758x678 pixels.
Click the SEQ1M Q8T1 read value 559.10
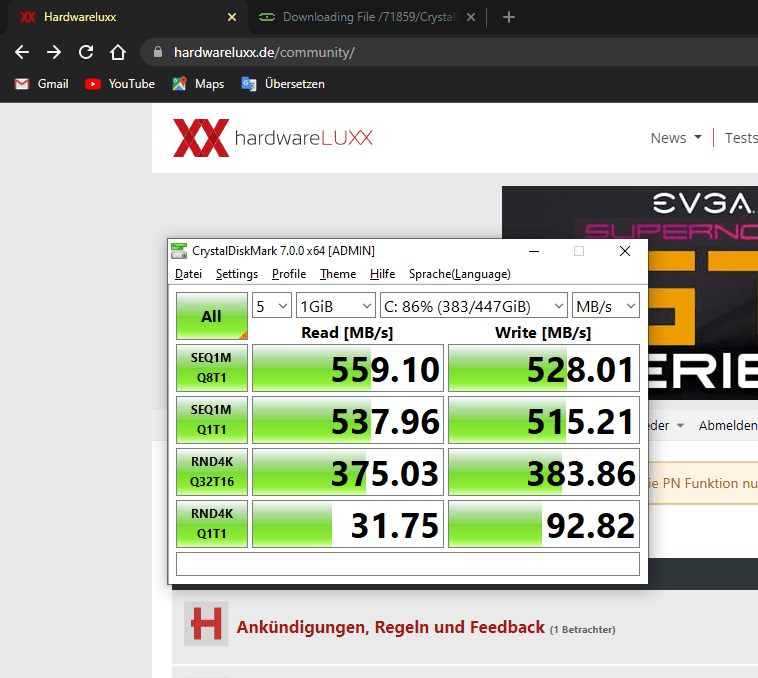(348, 368)
